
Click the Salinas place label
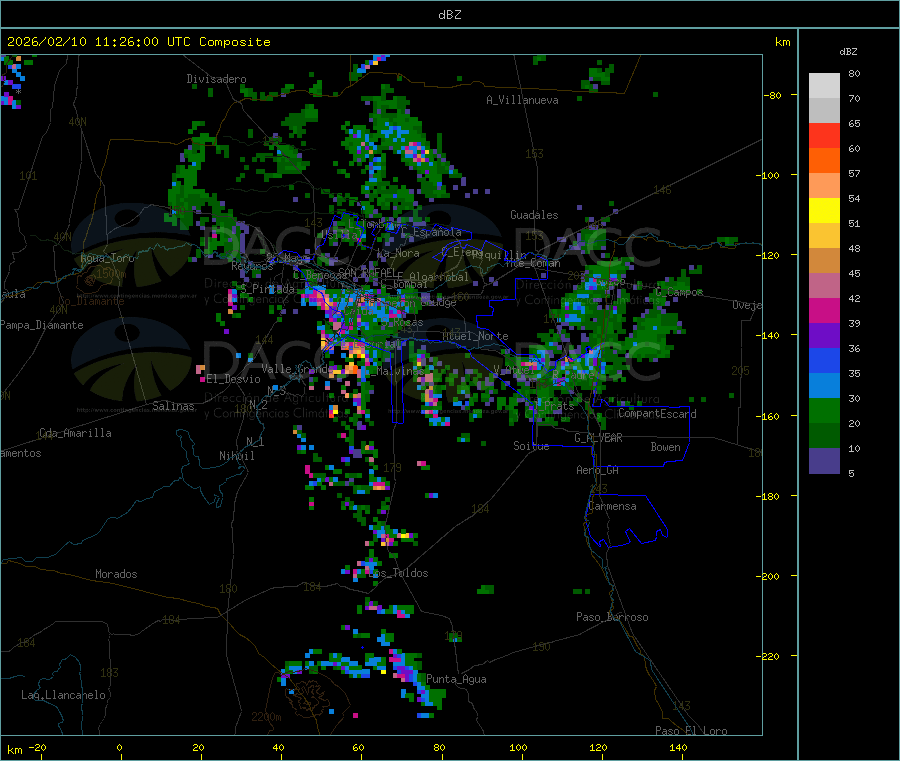[173, 406]
